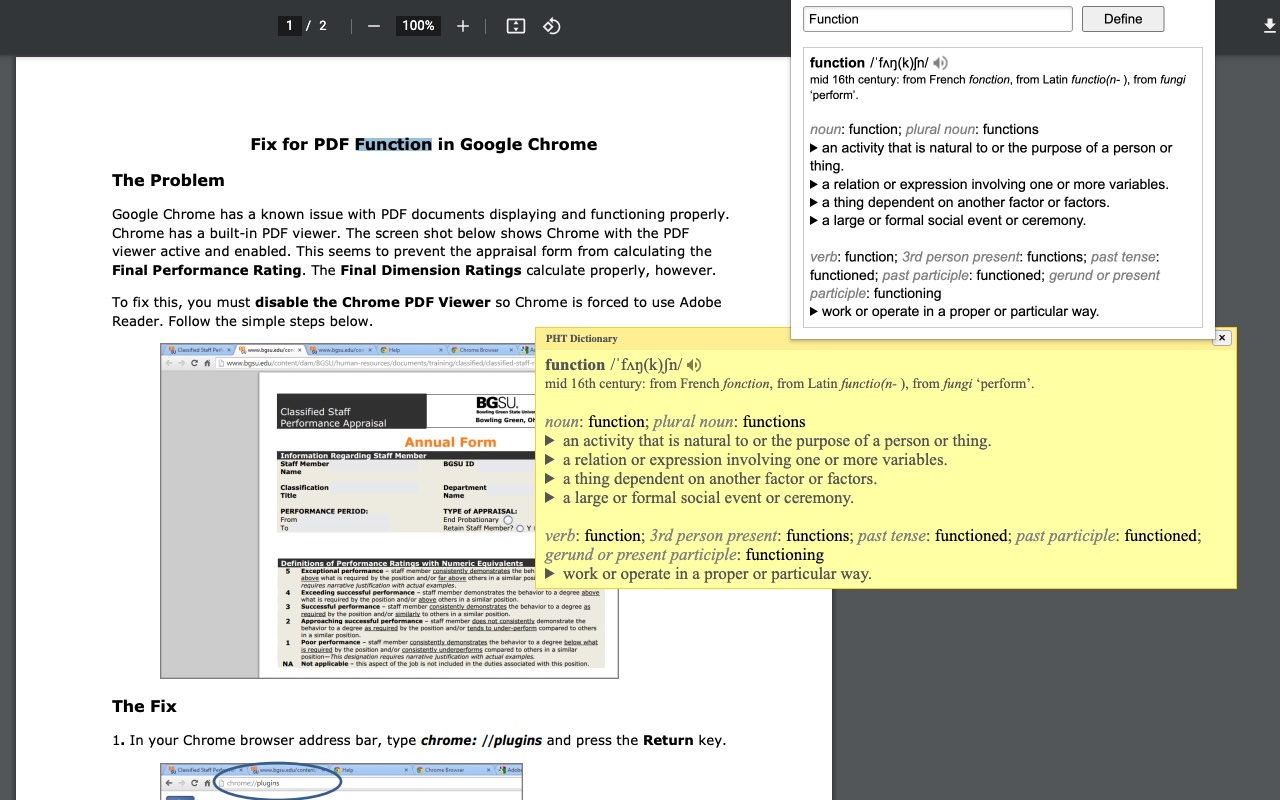
Task: Click the chrome://plugins address bar screenshot
Action: 341,782
